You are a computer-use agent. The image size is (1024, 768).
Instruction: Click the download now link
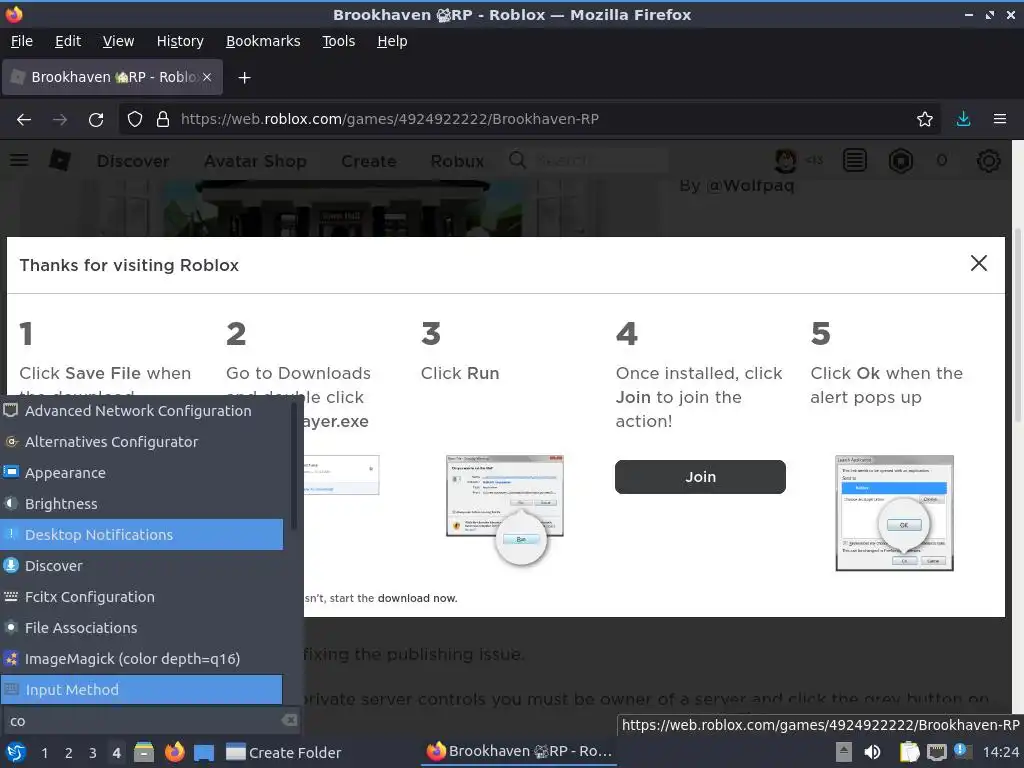(417, 598)
